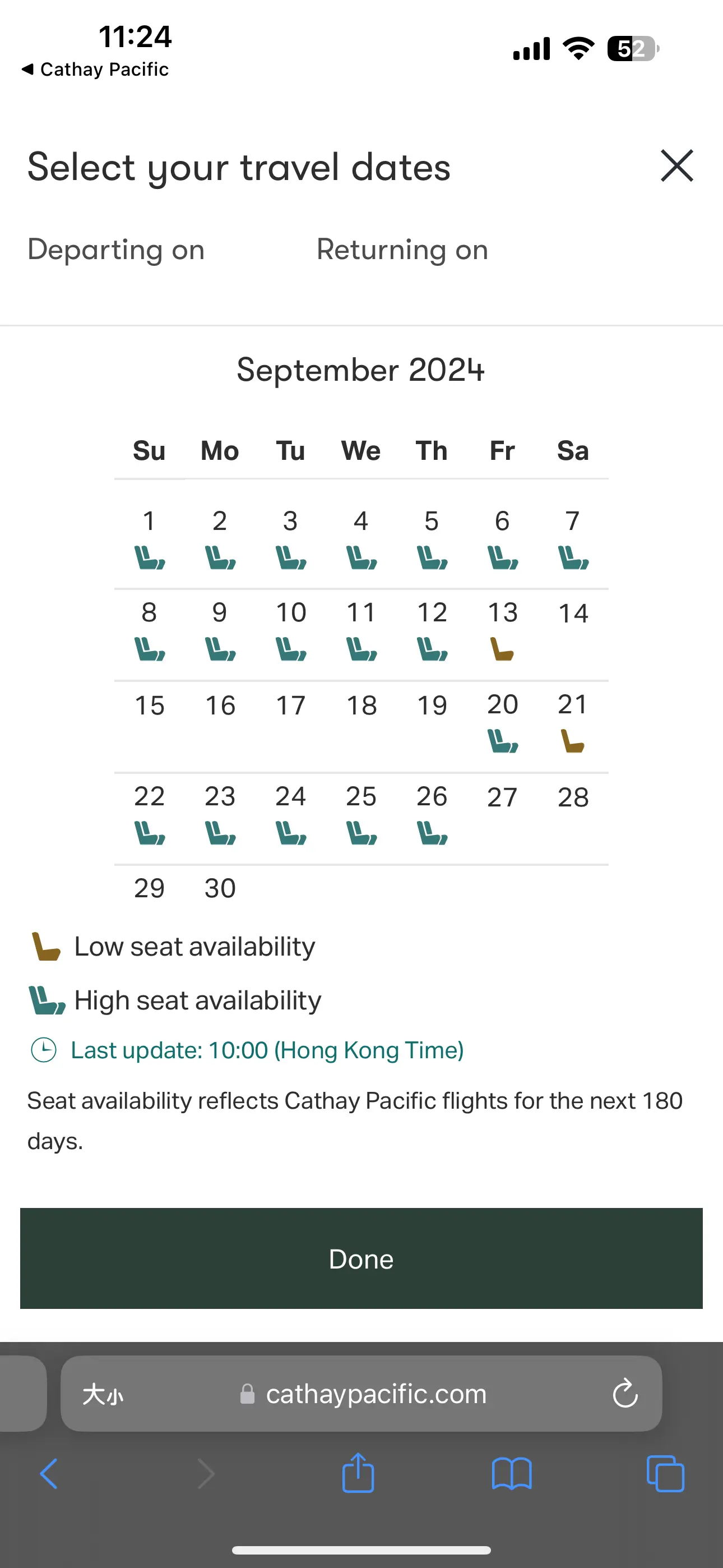
Task: Pick September 30 in the calendar
Action: point(220,888)
